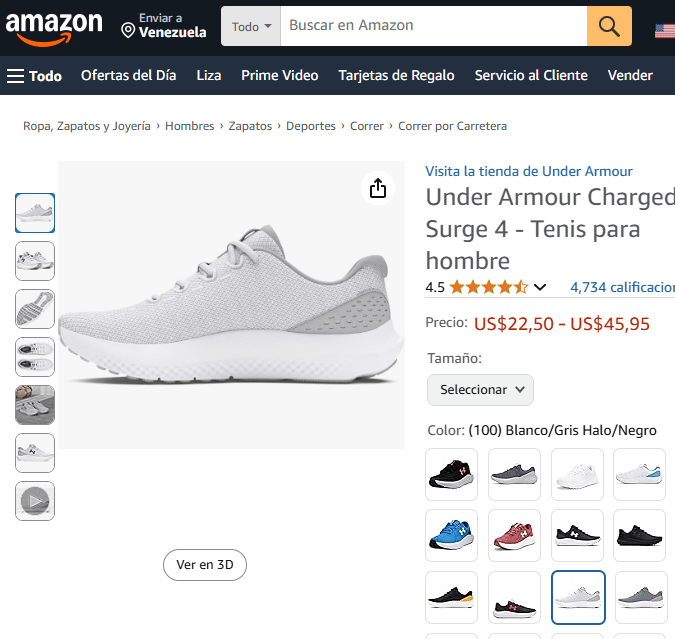The image size is (675, 639).
Task: Open Tarjetas de Regalo nav item
Action: pos(396,75)
